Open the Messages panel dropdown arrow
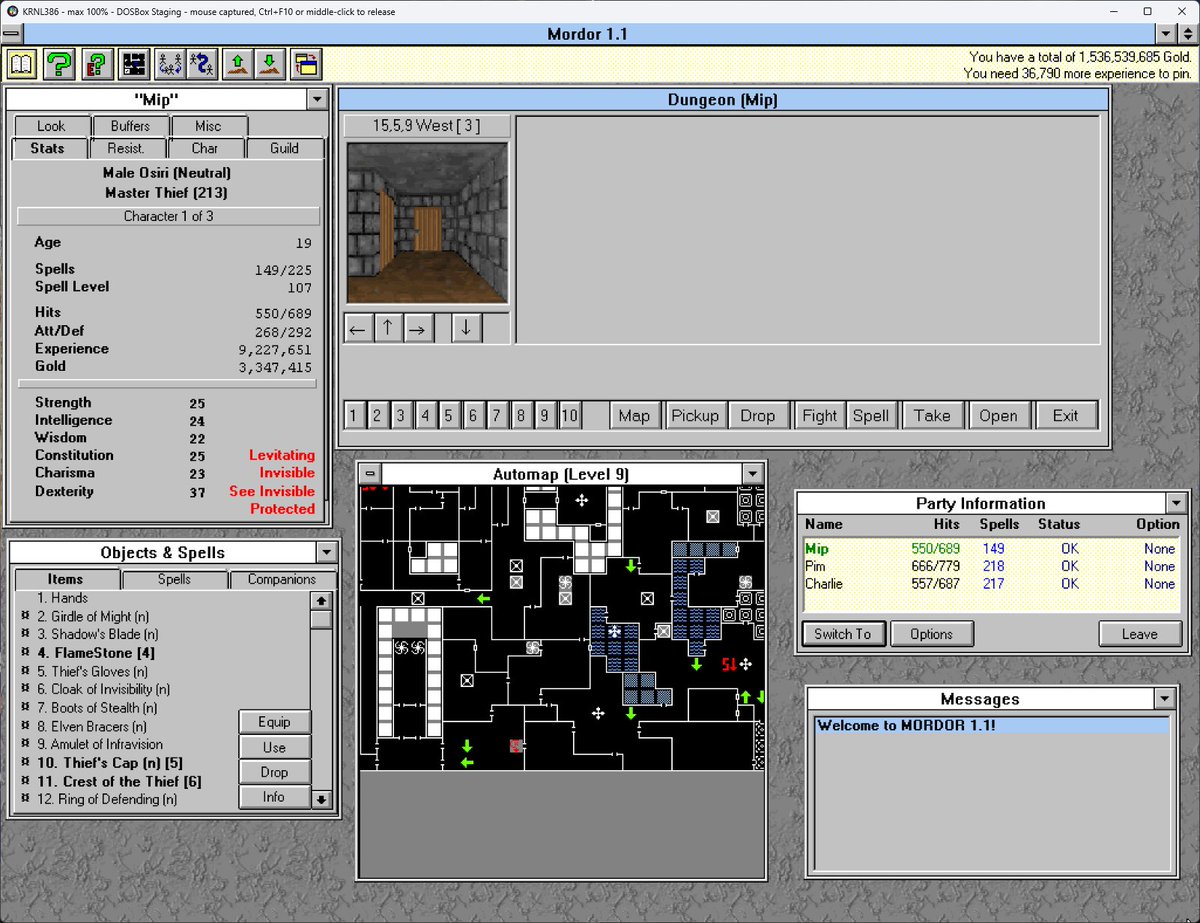This screenshot has height=923, width=1200. coord(1163,699)
